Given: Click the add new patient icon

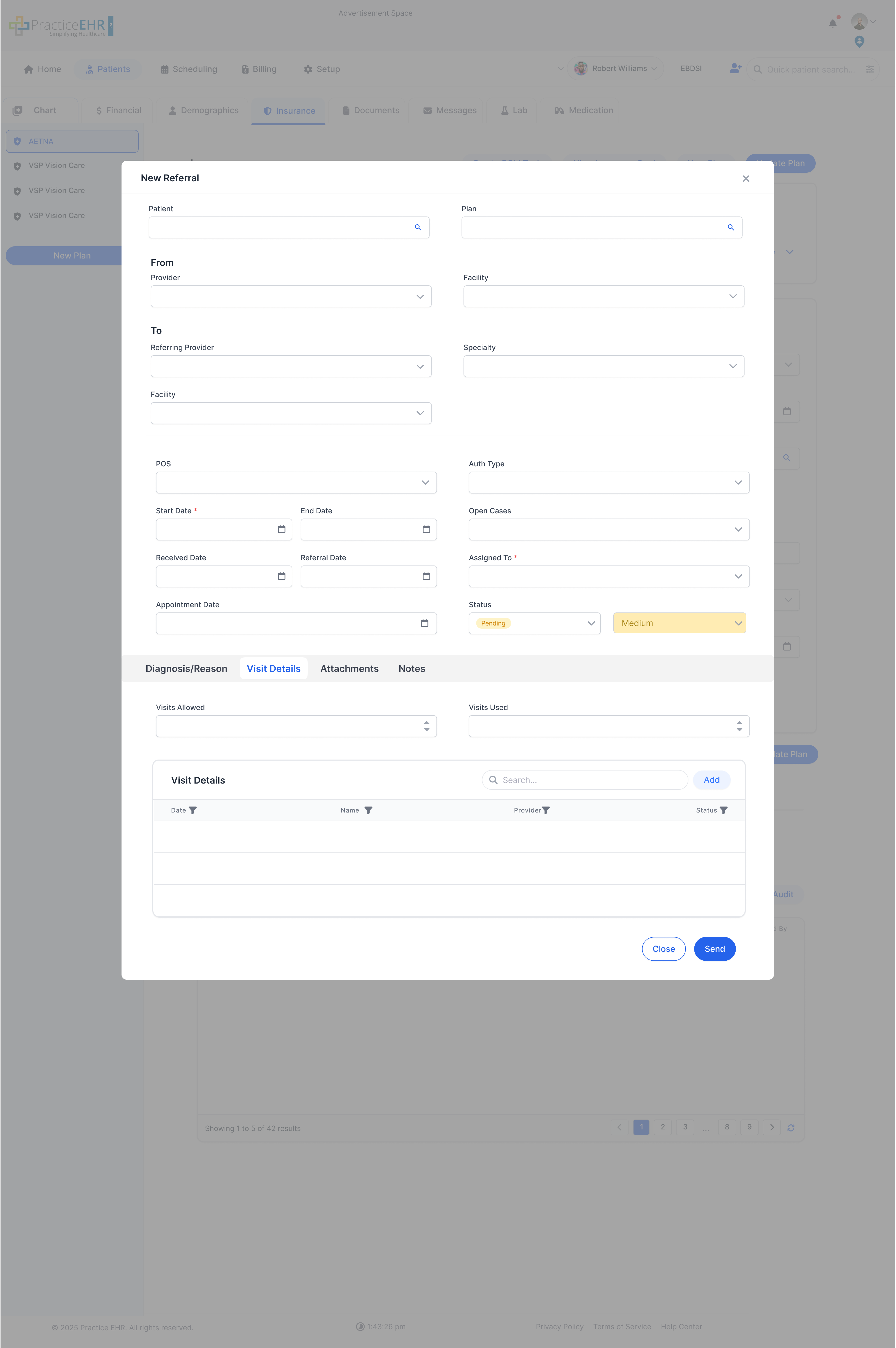Looking at the screenshot, I should point(735,69).
